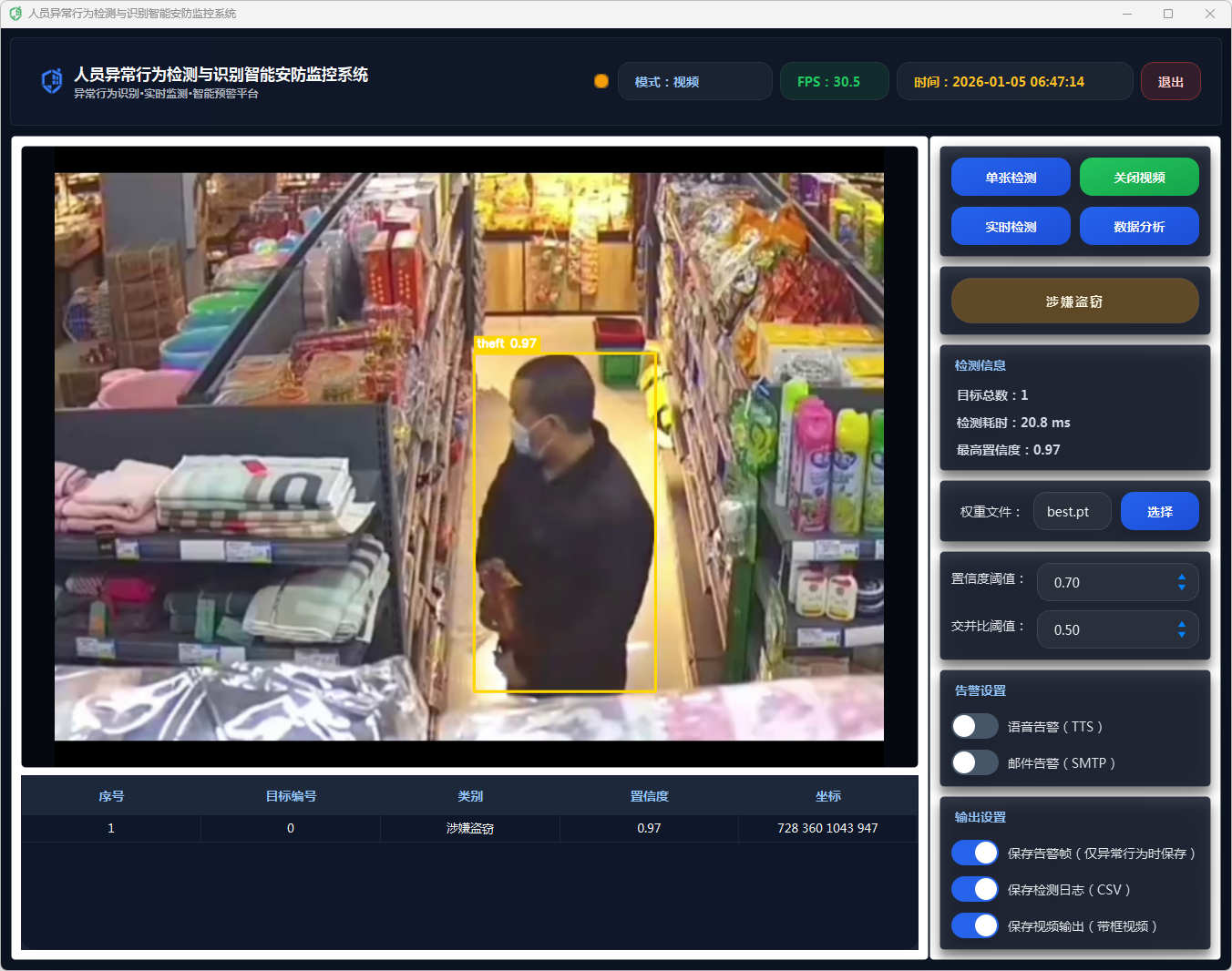Enable voice alarm (TTS) toggle
This screenshot has width=1232, height=971.
click(974, 726)
